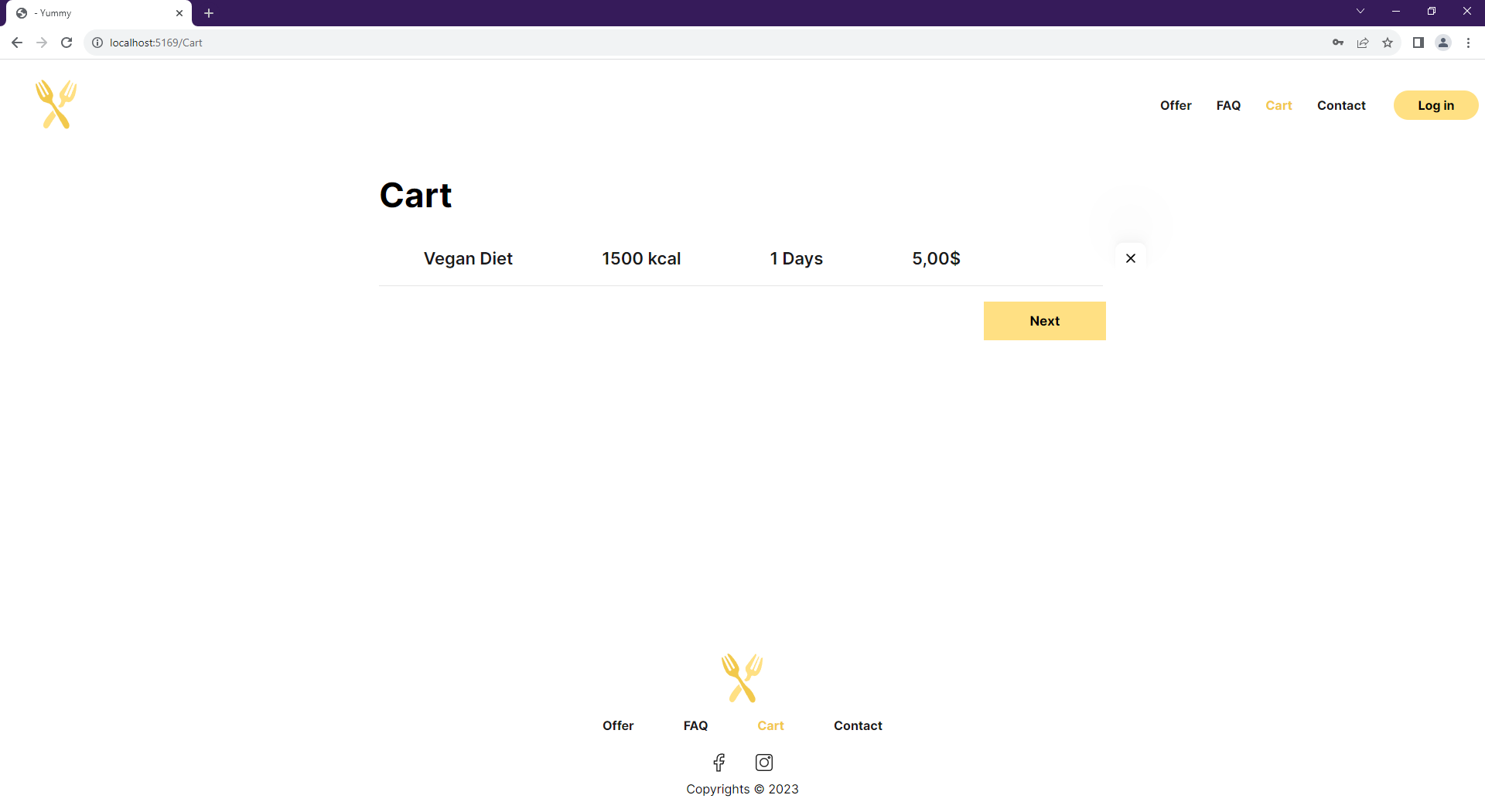Click the fork logo in the footer
The height and width of the screenshot is (812, 1485).
click(x=742, y=678)
